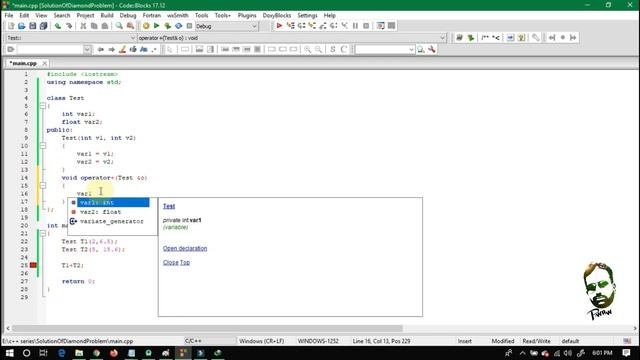The width and height of the screenshot is (640, 360).
Task: Open the Settings menu
Action: click(307, 16)
